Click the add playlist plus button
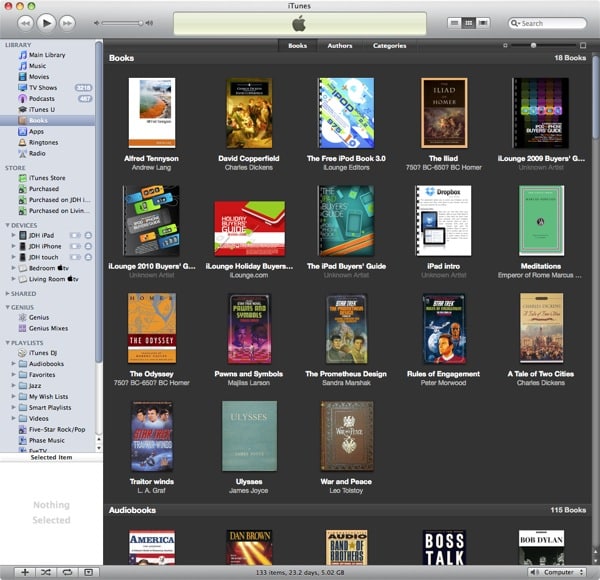This screenshot has height=580, width=600. (x=25, y=572)
